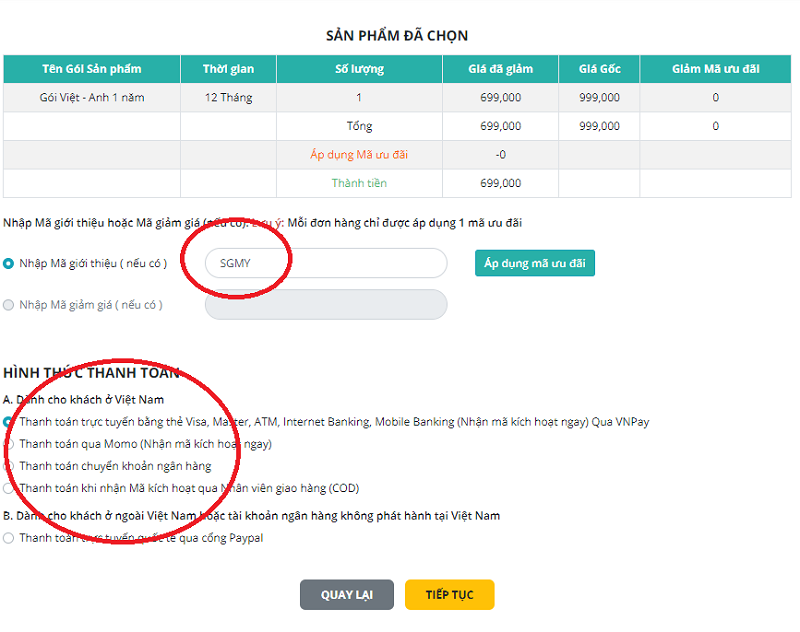The image size is (800, 632).
Task: Click the 'Giá đã giảm' column header
Action: (x=500, y=69)
